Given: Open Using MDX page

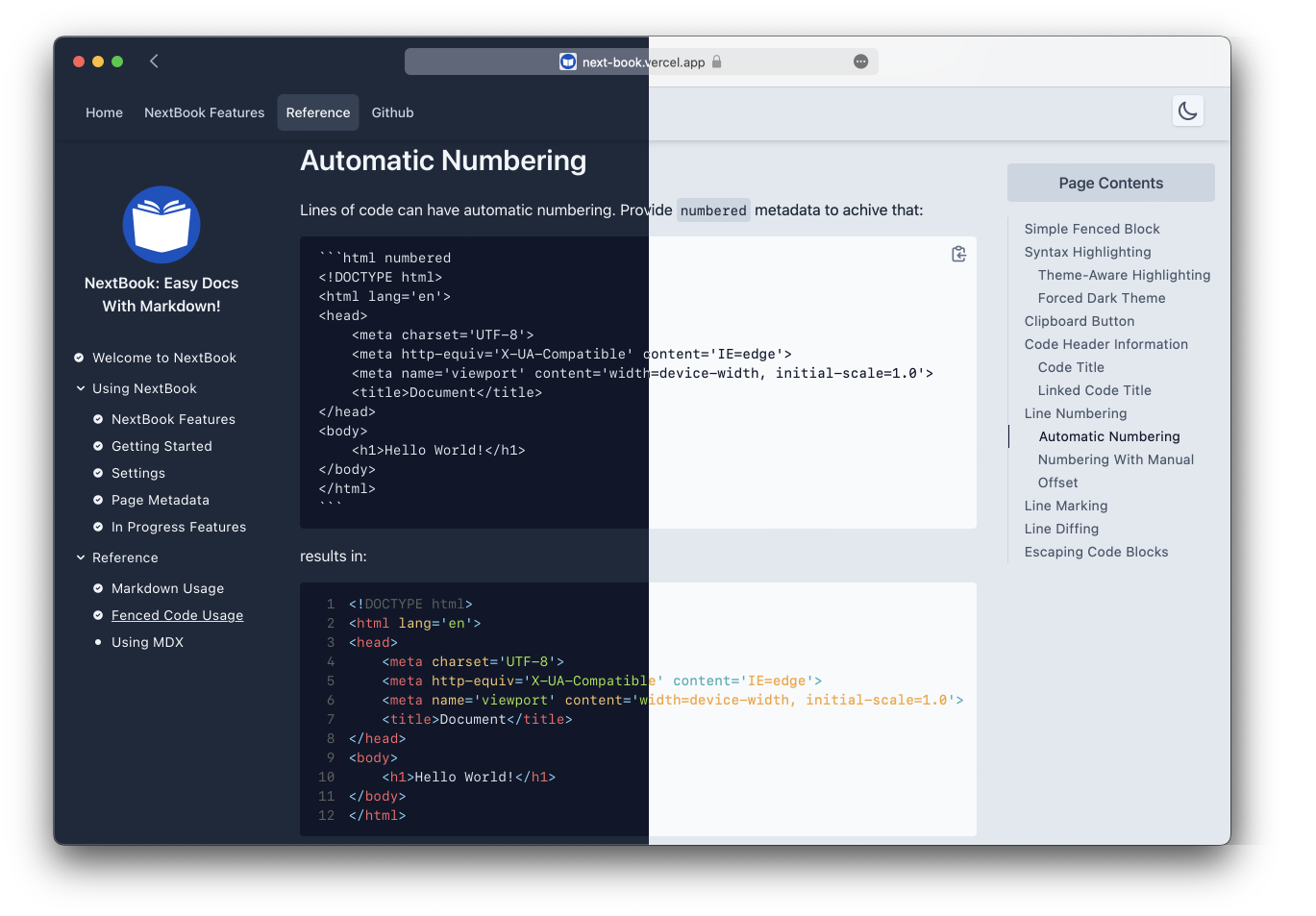Looking at the screenshot, I should pyautogui.click(x=147, y=642).
